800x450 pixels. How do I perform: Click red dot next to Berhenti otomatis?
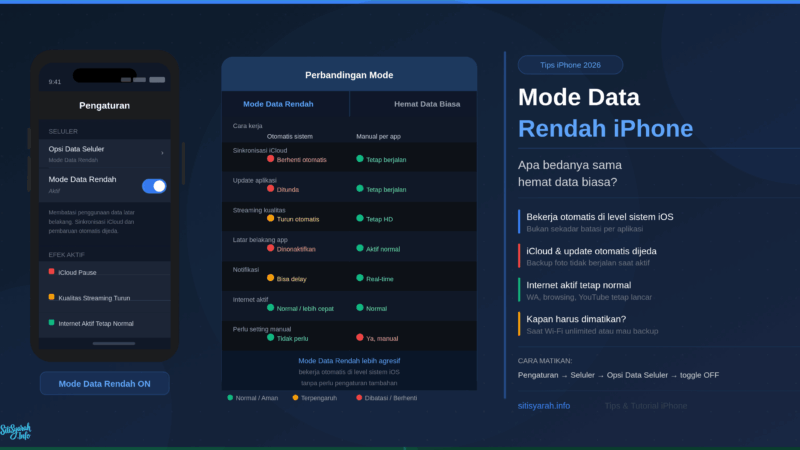tap(270, 159)
